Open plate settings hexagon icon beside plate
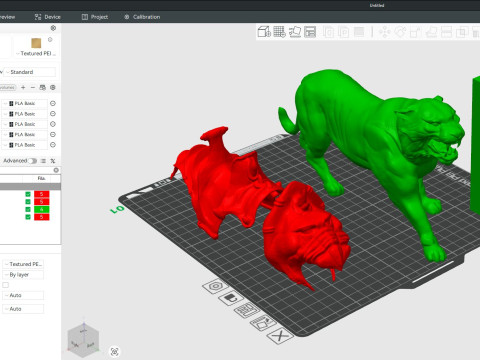Viewport: 480px width, 360px height. (x=216, y=286)
